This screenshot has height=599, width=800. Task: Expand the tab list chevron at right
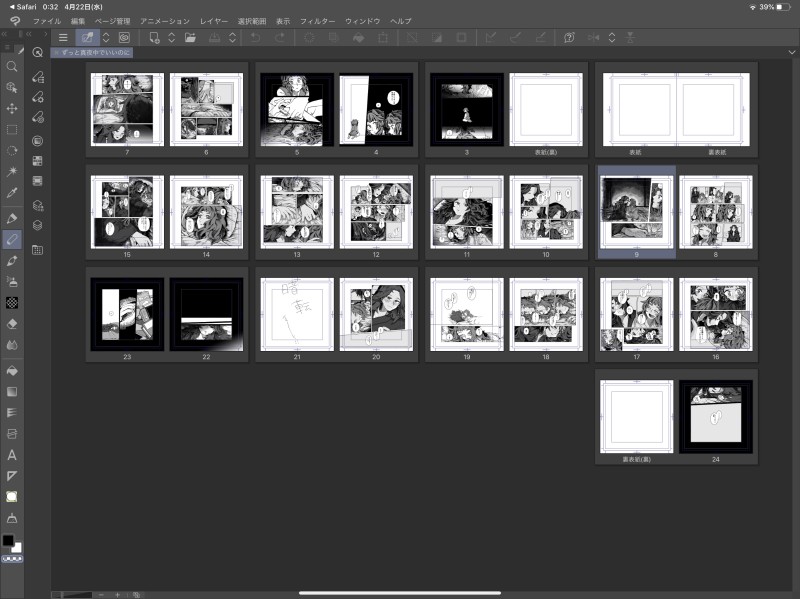click(792, 52)
